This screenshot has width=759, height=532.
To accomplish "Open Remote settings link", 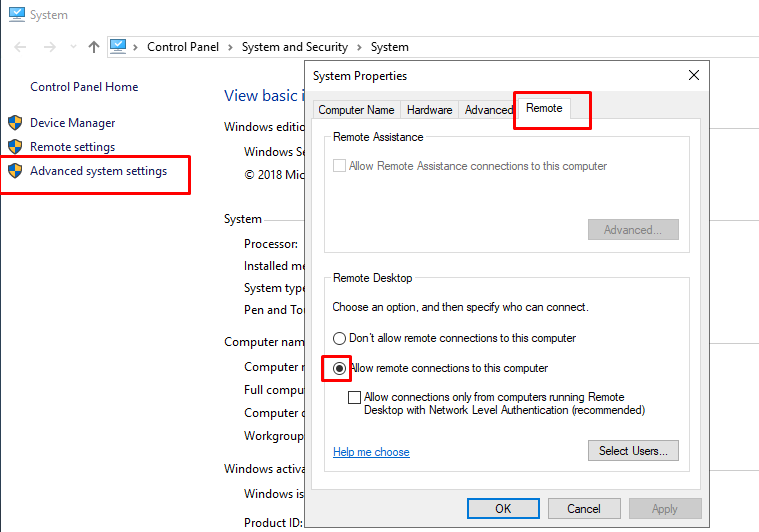I will [73, 147].
